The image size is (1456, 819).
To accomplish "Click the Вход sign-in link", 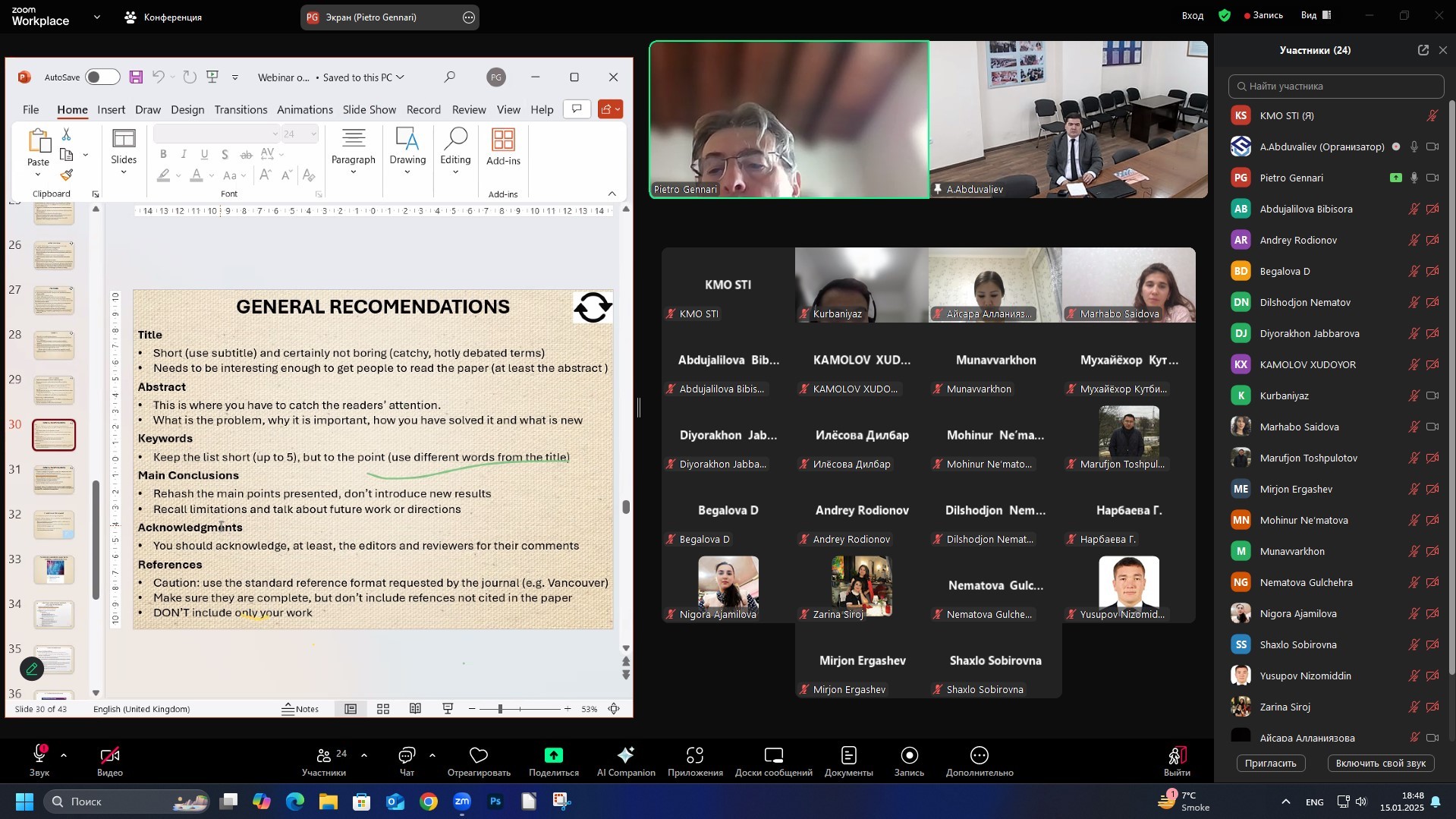I will [1193, 15].
